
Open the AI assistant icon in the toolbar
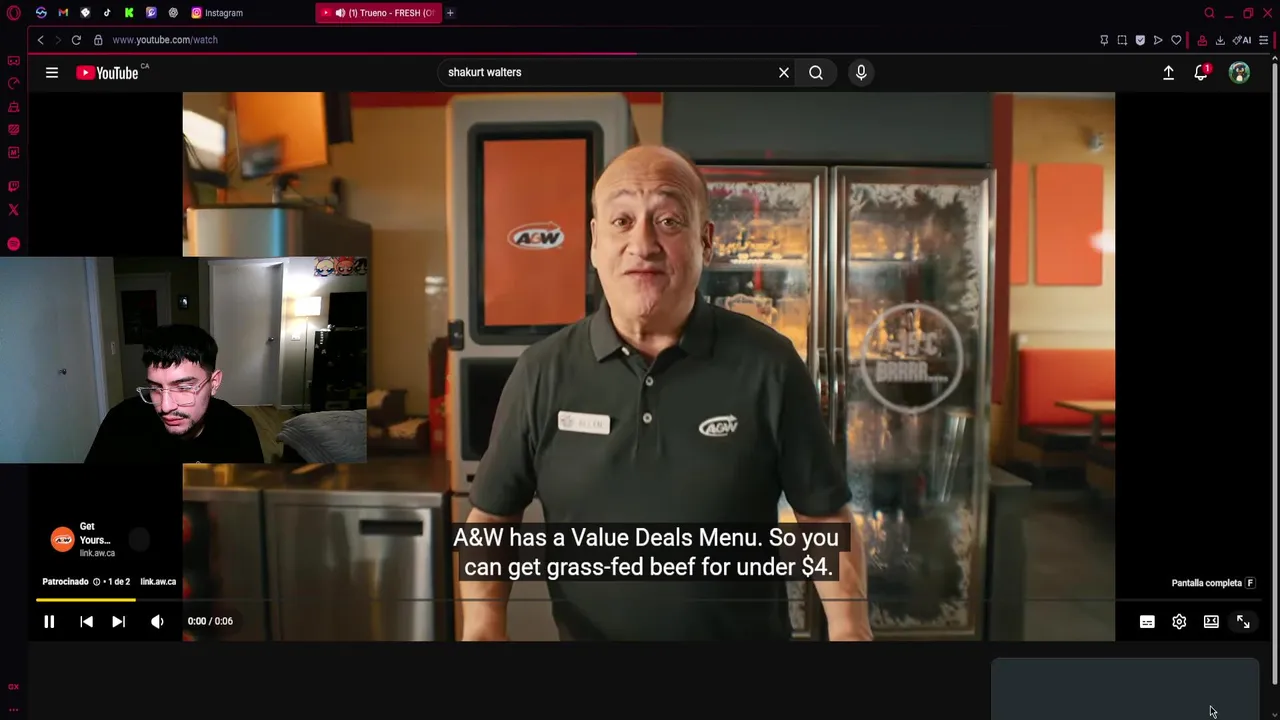1242,40
